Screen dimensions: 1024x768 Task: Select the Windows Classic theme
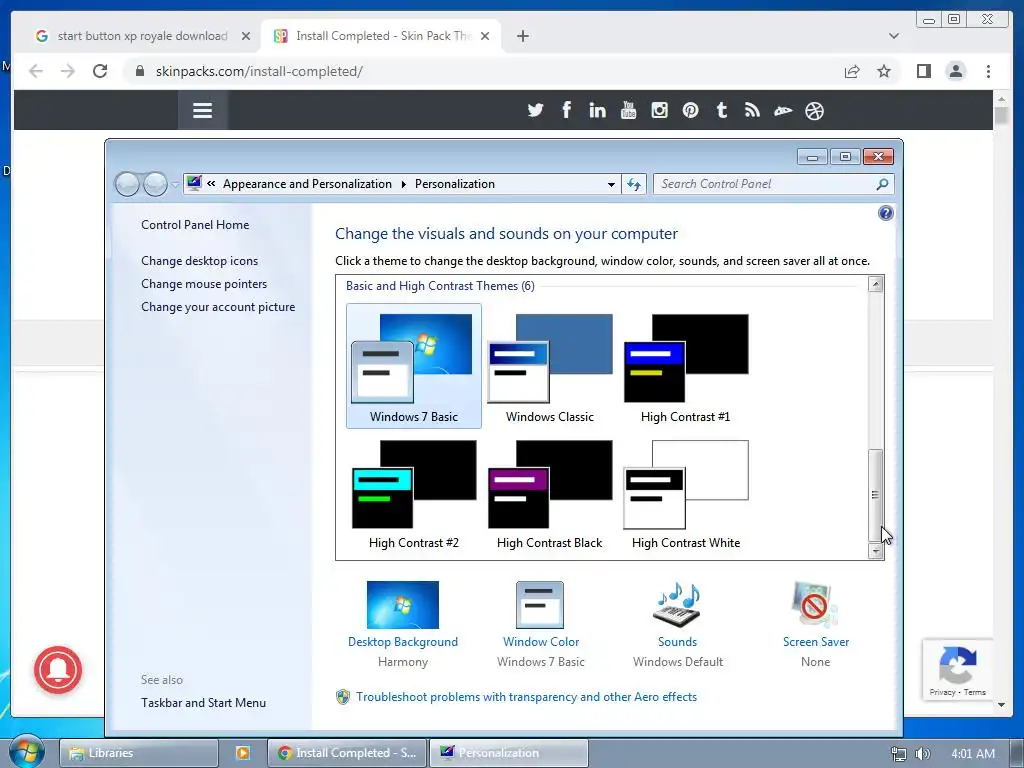pyautogui.click(x=550, y=366)
